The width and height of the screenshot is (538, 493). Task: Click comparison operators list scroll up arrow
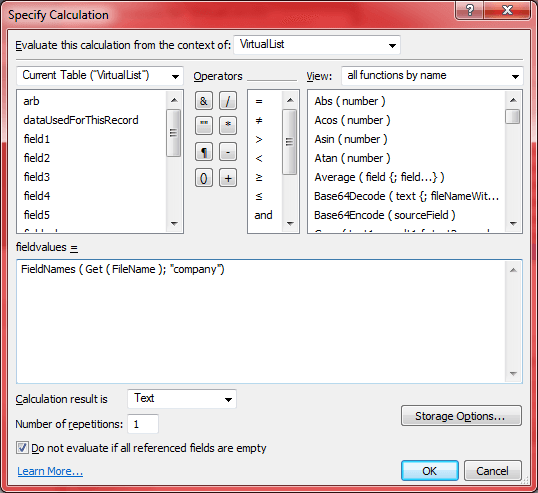[290, 100]
